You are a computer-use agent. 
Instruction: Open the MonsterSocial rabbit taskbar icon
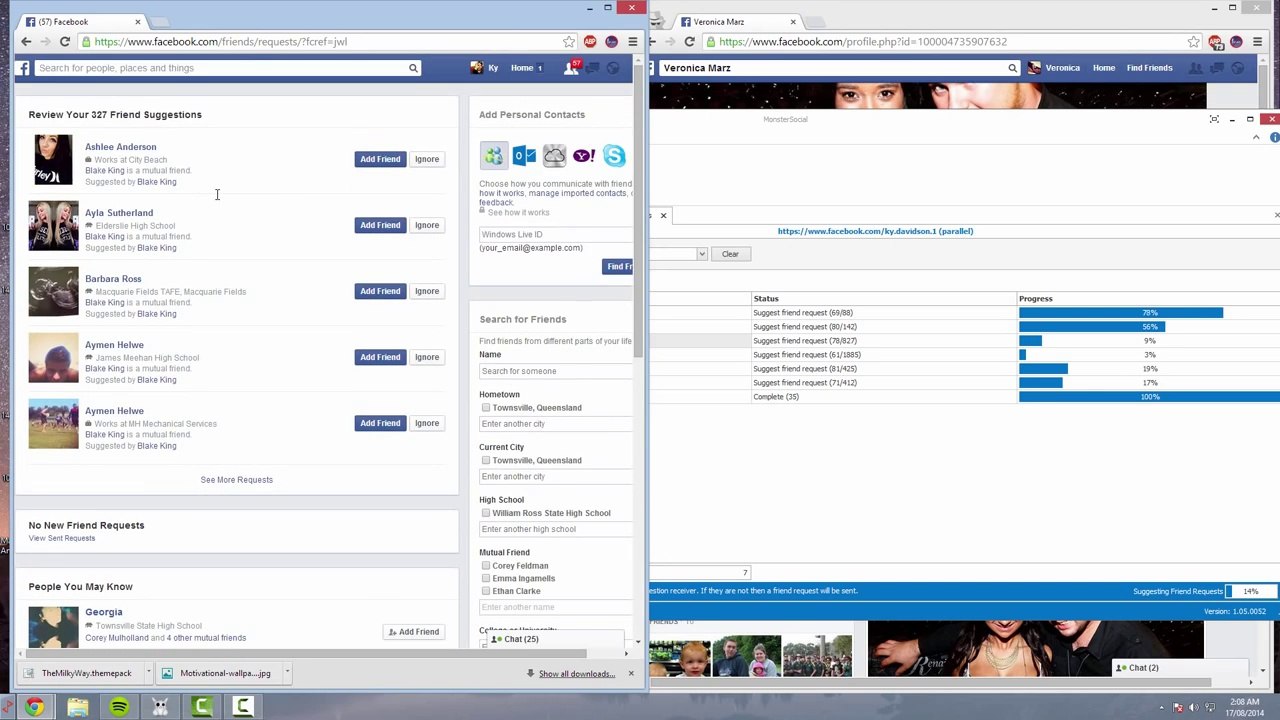[x=160, y=708]
